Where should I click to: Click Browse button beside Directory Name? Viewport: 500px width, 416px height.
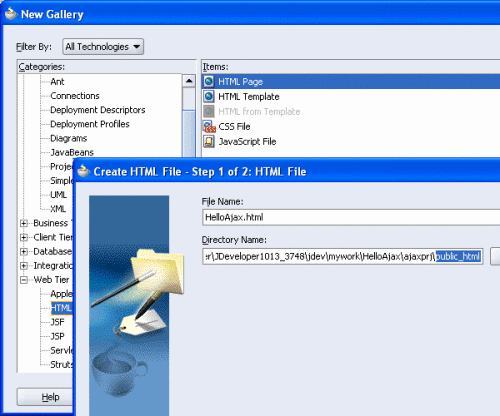tap(495, 256)
